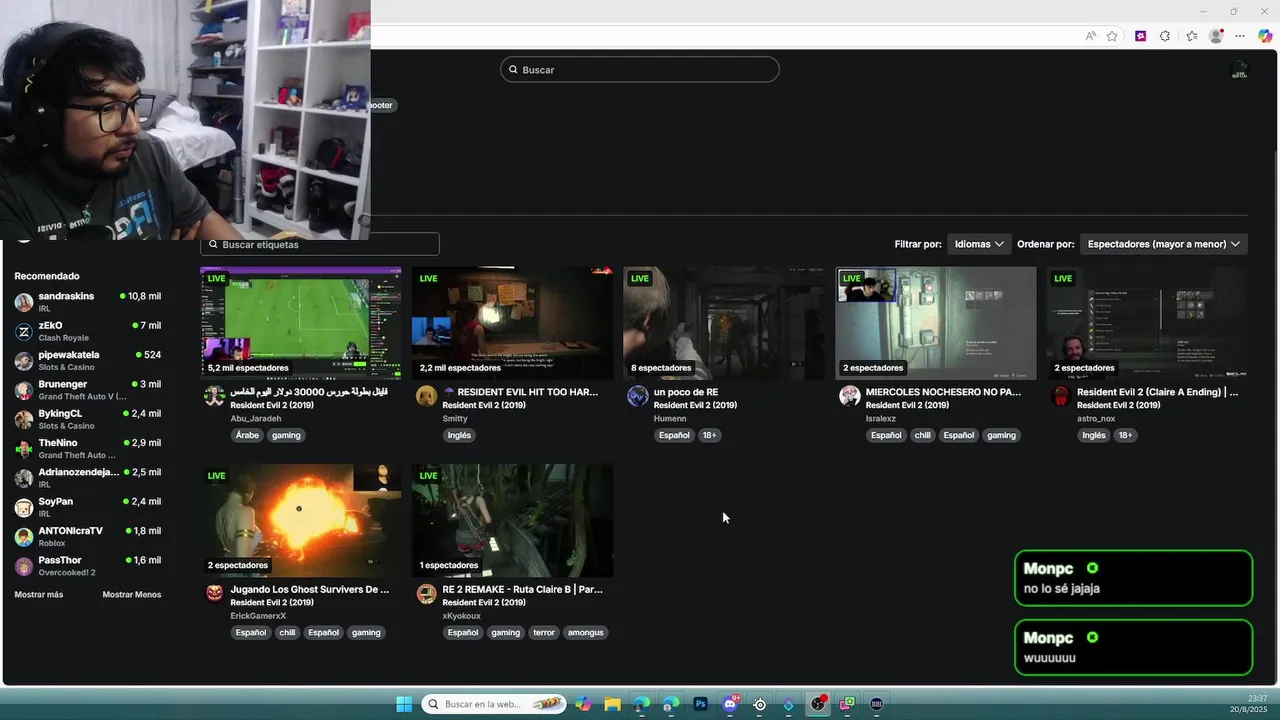The height and width of the screenshot is (720, 1280).
Task: Open the MIERCOLES NOCHESERO stream thumbnail
Action: [x=936, y=323]
